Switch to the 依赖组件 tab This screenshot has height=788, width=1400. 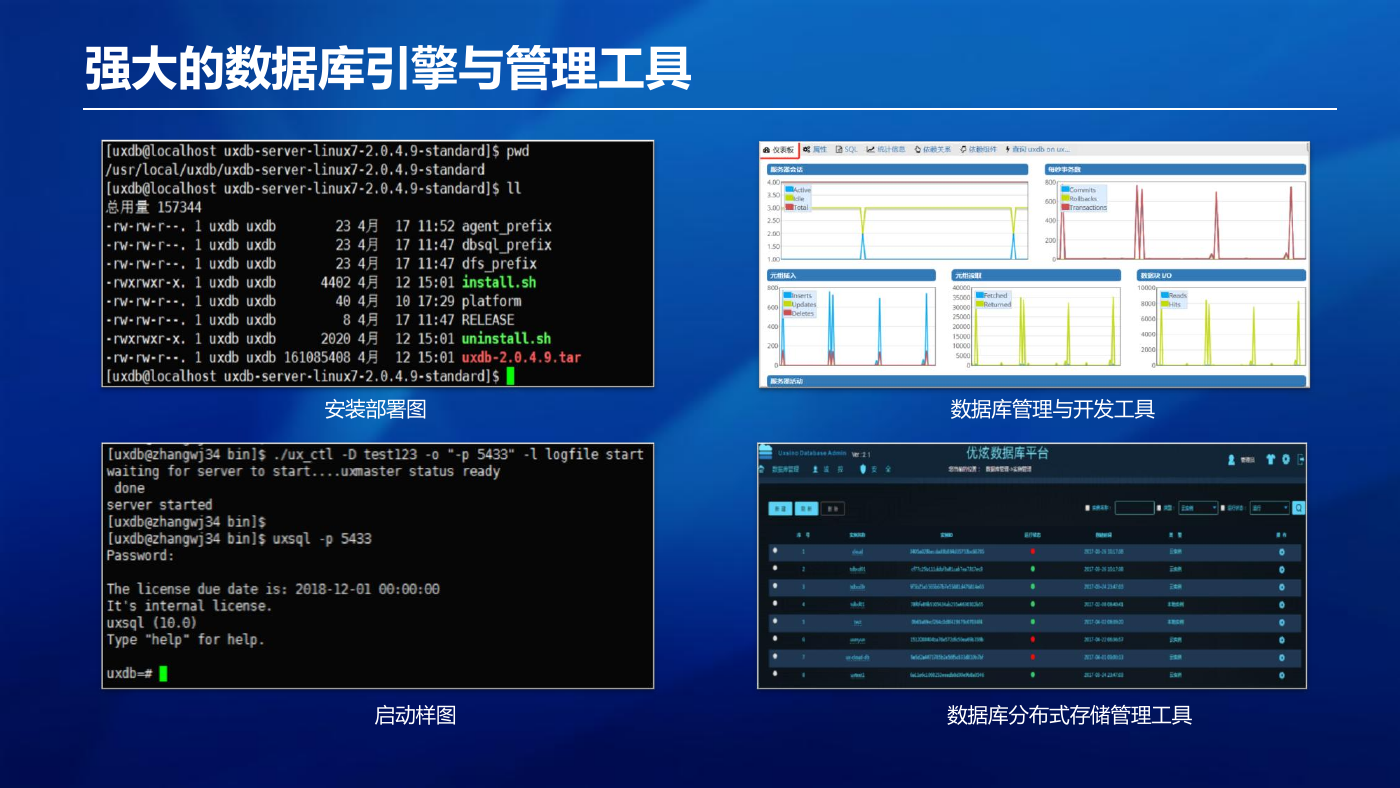(x=978, y=150)
